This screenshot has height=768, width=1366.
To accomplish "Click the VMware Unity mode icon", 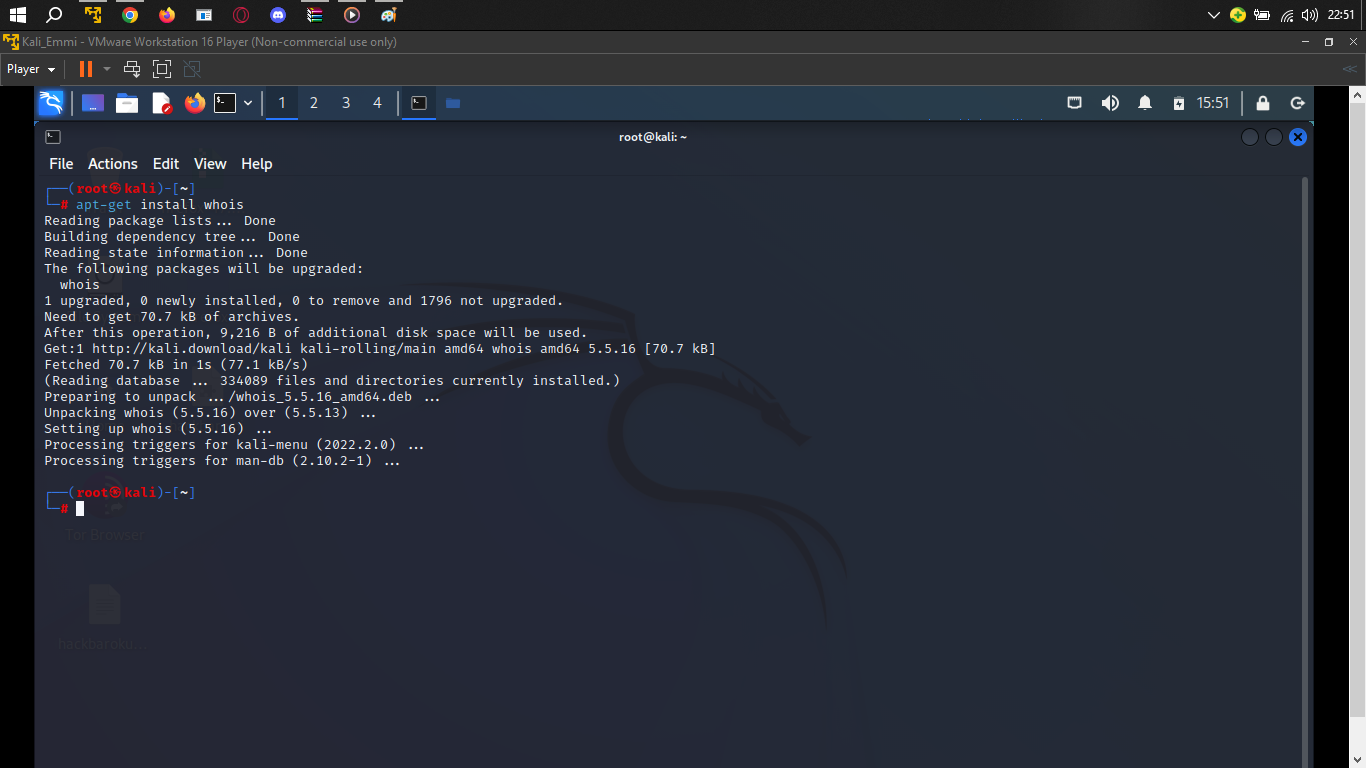I will coord(192,69).
